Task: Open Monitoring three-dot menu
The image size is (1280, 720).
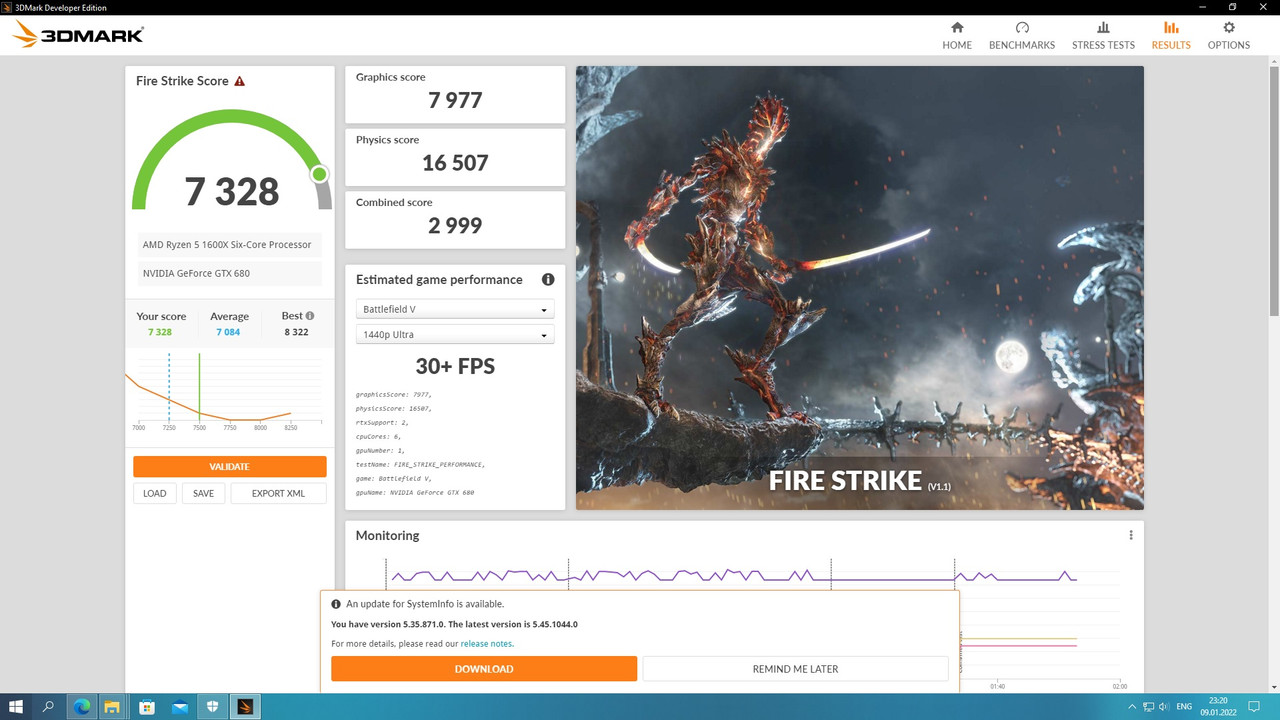Action: pos(1131,535)
